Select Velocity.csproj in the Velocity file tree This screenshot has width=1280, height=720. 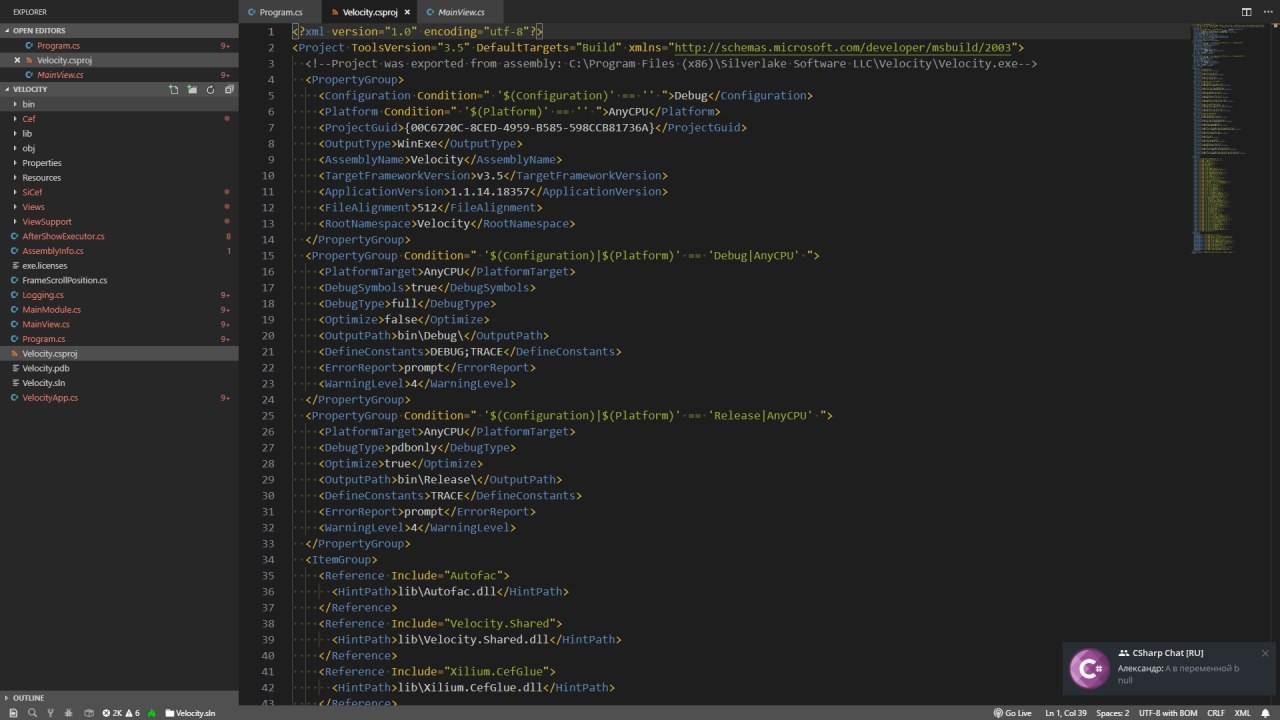pyautogui.click(x=119, y=353)
